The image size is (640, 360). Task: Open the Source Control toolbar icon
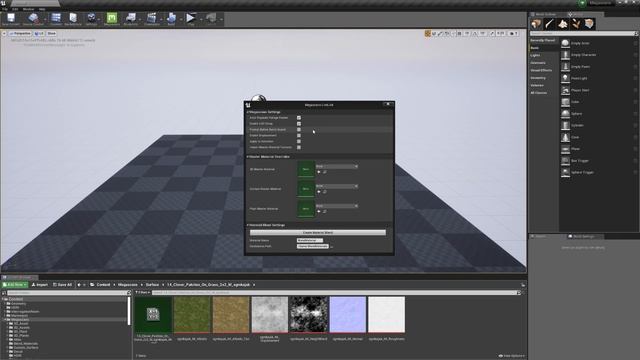[33, 18]
